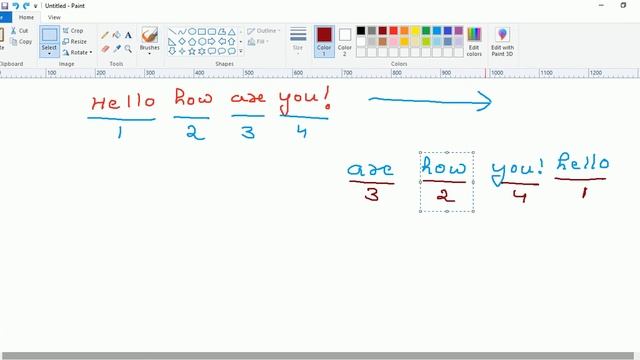Pick the purple palette color
The width and height of the screenshot is (640, 360).
[459, 31]
